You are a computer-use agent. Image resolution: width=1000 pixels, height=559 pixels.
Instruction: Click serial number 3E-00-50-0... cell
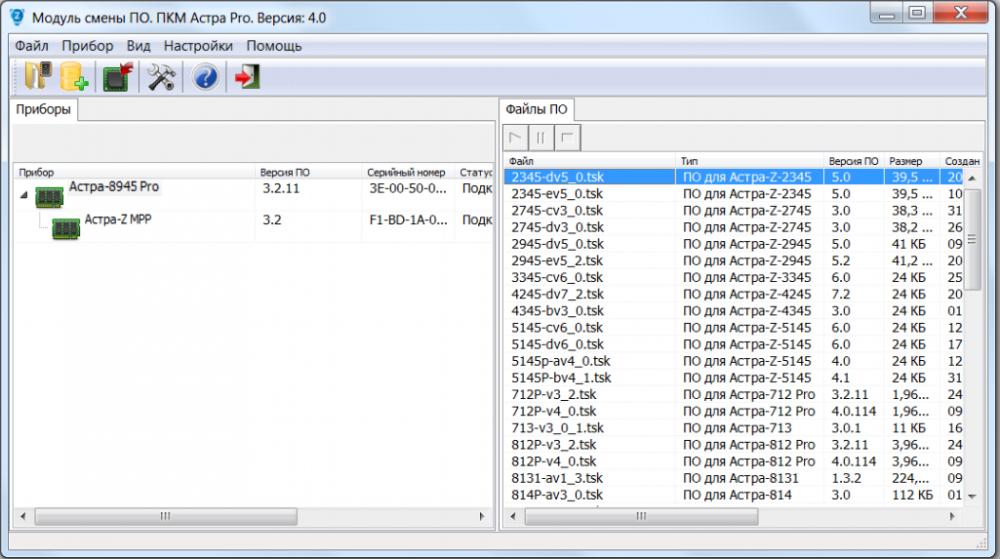[408, 188]
